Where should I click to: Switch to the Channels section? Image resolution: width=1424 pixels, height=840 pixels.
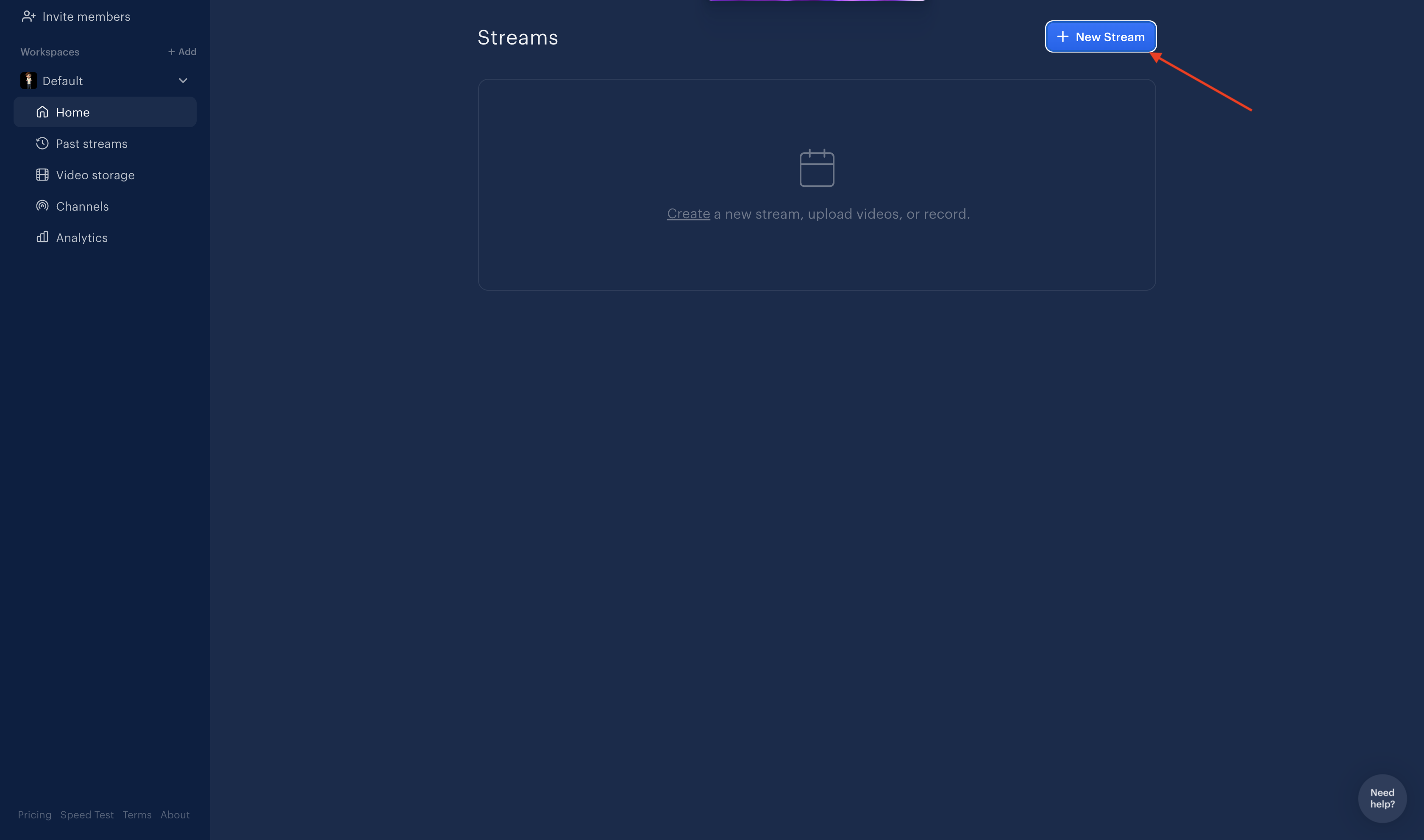coord(82,206)
